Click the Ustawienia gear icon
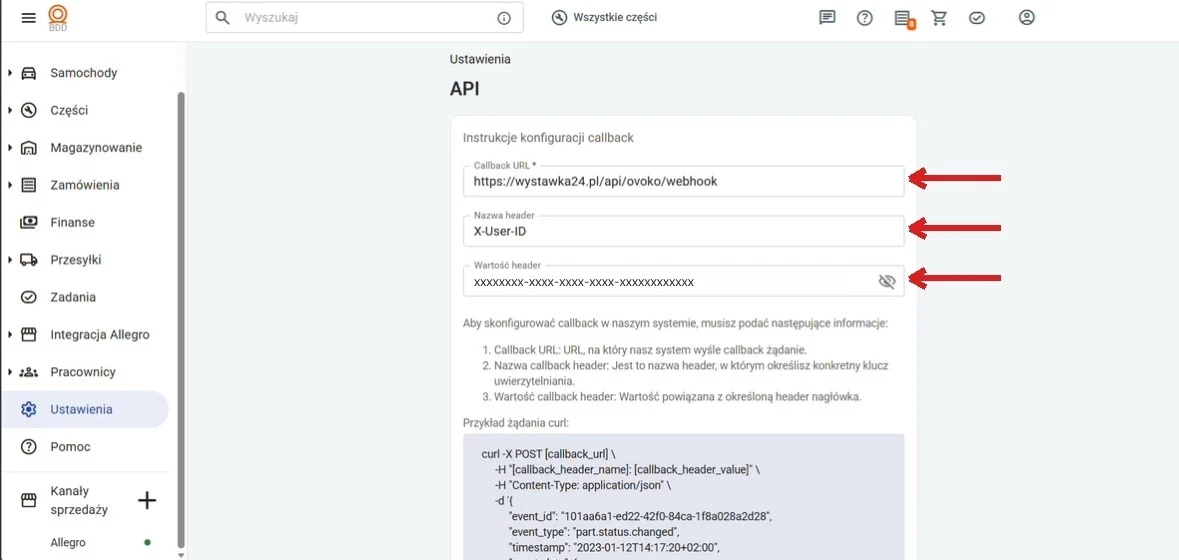This screenshot has width=1179, height=560. [29, 410]
